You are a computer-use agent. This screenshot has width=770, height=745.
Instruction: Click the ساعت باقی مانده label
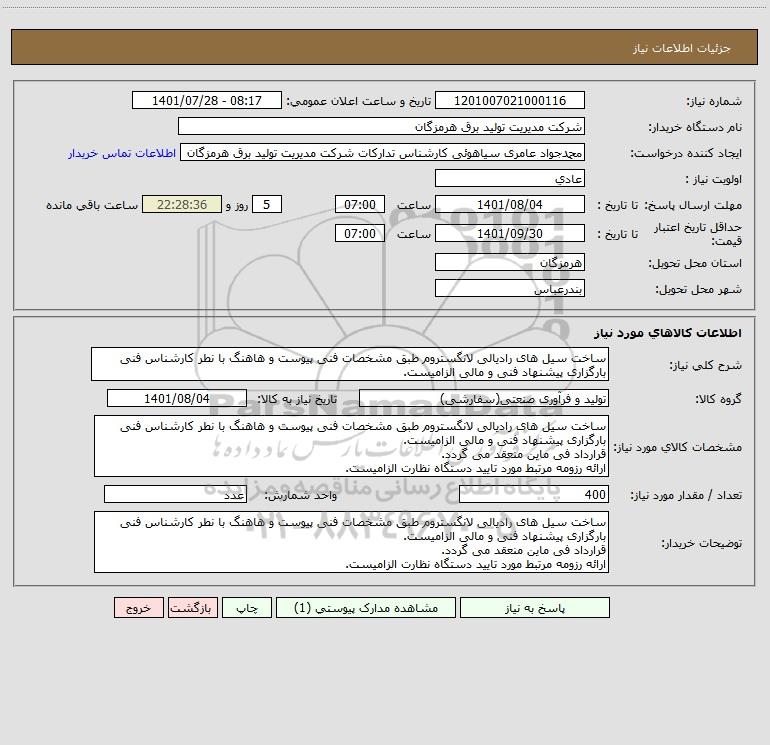(x=92, y=205)
